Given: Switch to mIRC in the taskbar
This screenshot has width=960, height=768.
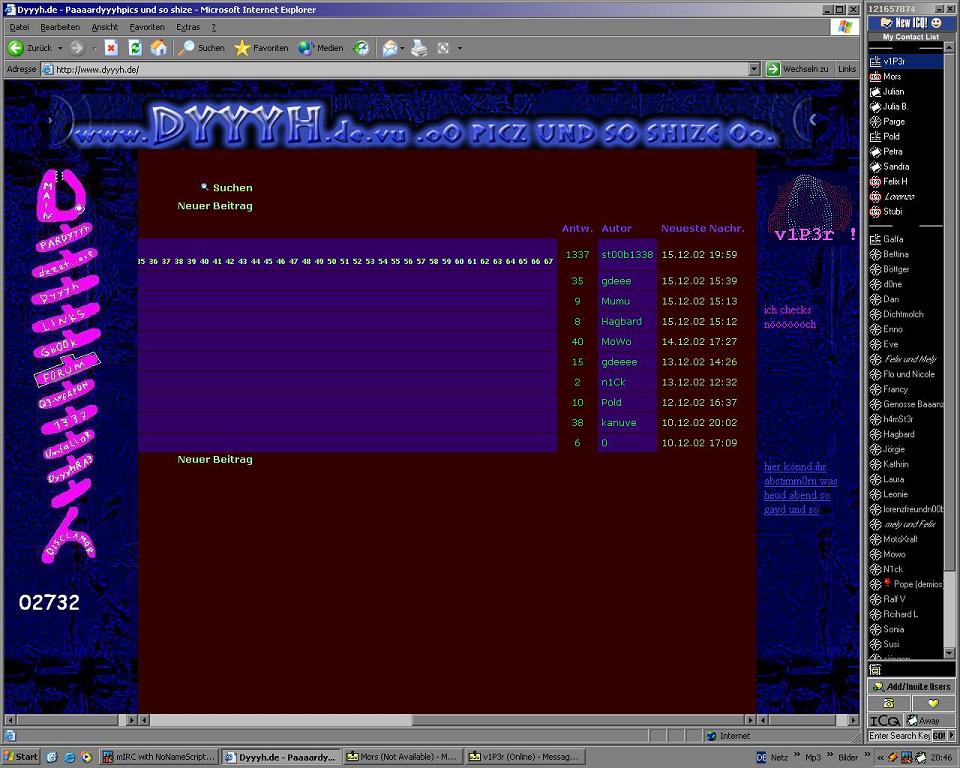Looking at the screenshot, I should coord(159,757).
